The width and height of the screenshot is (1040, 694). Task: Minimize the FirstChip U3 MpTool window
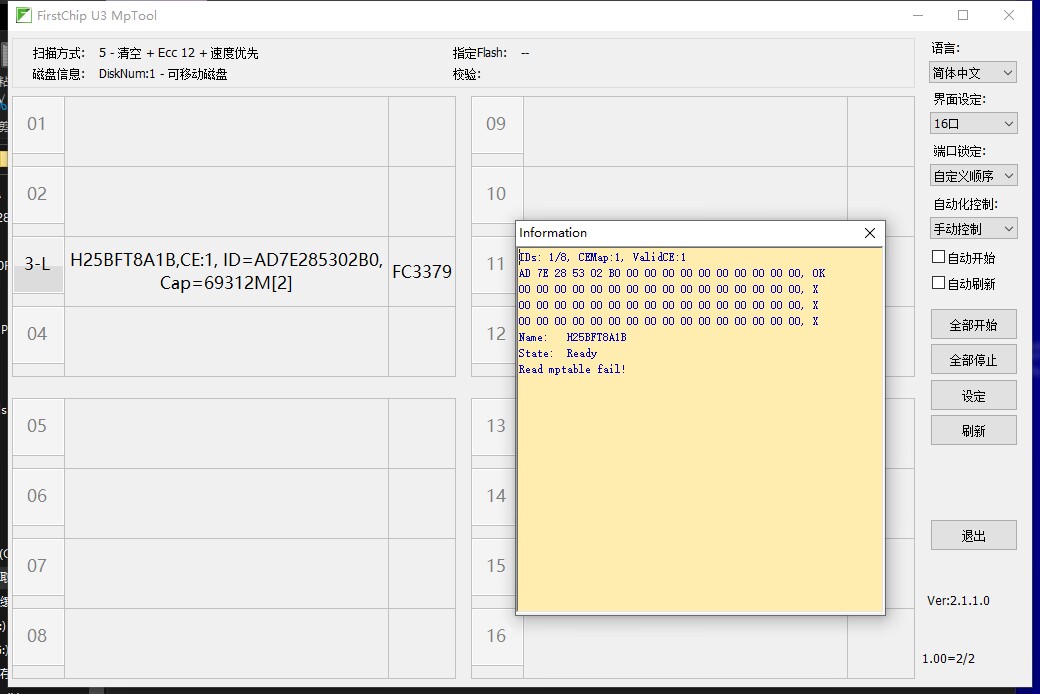pyautogui.click(x=918, y=15)
